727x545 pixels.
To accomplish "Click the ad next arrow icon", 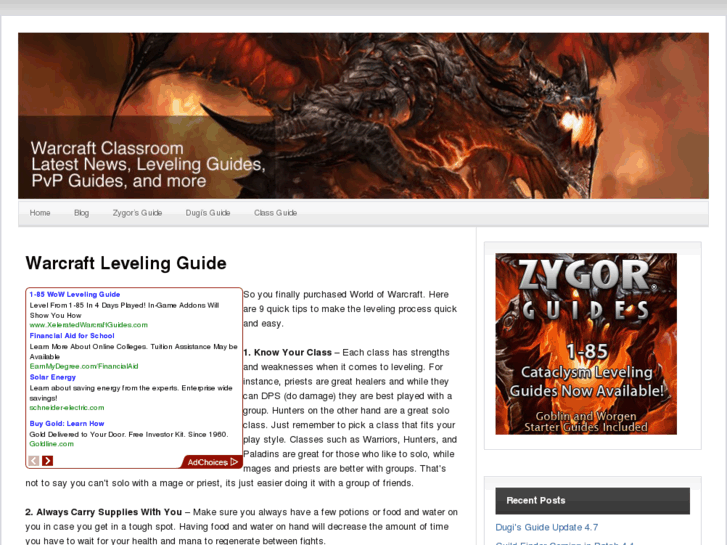I will 47,461.
